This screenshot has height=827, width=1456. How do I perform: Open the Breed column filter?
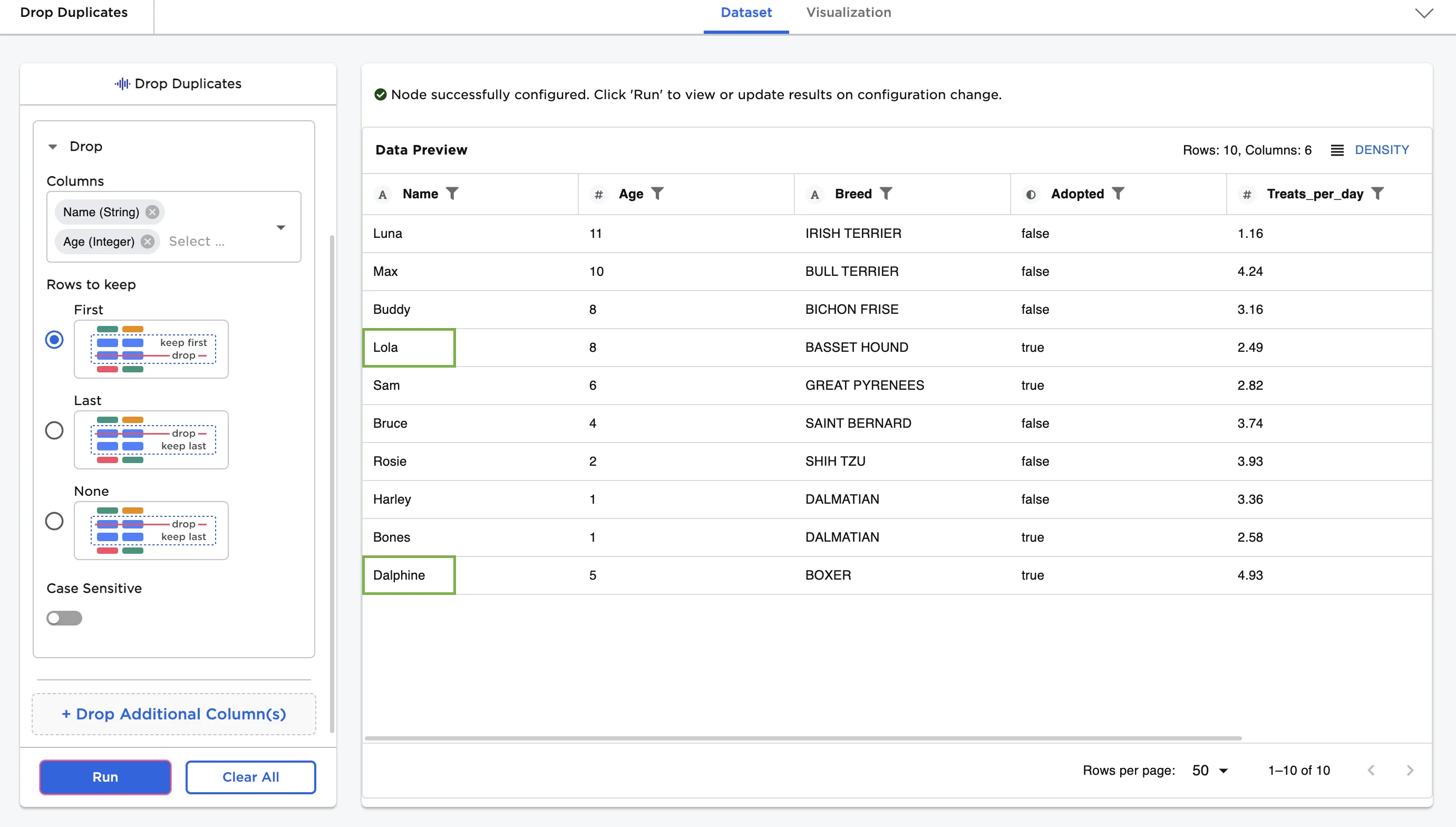point(886,194)
